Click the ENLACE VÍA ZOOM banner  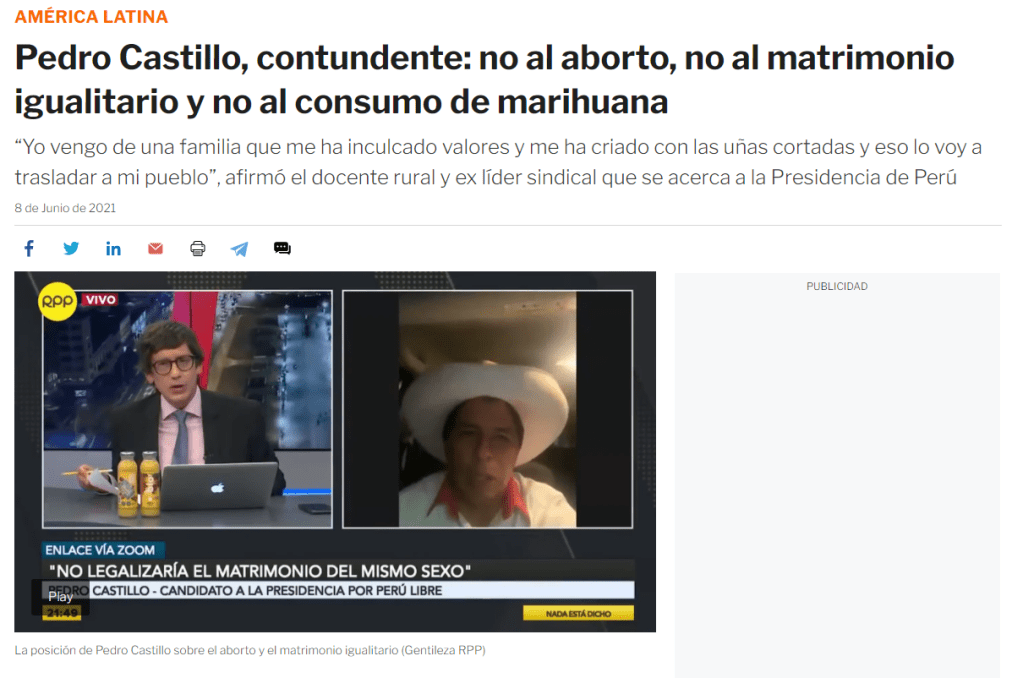(x=100, y=550)
